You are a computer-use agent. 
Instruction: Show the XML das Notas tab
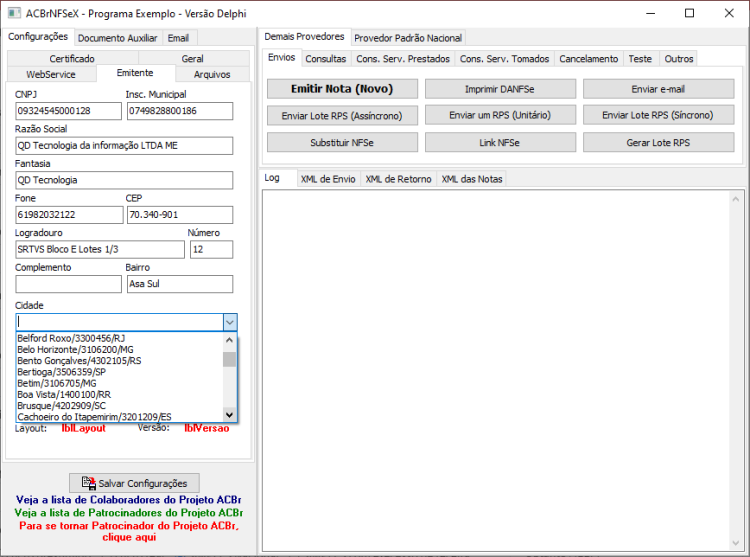(x=472, y=179)
